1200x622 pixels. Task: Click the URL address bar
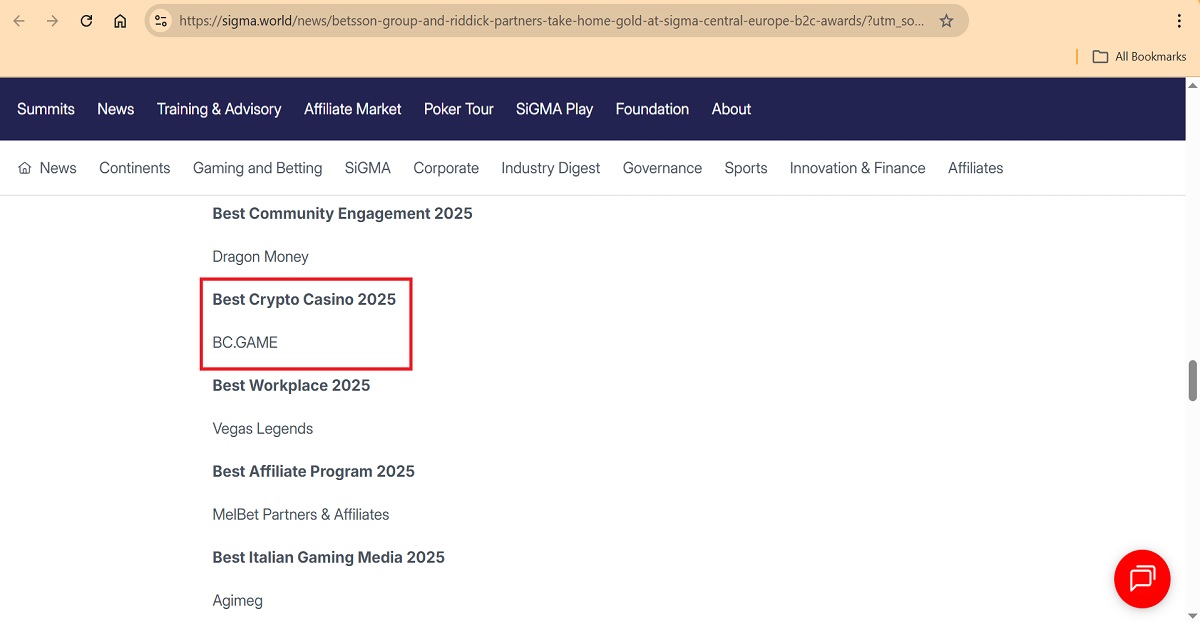[550, 21]
